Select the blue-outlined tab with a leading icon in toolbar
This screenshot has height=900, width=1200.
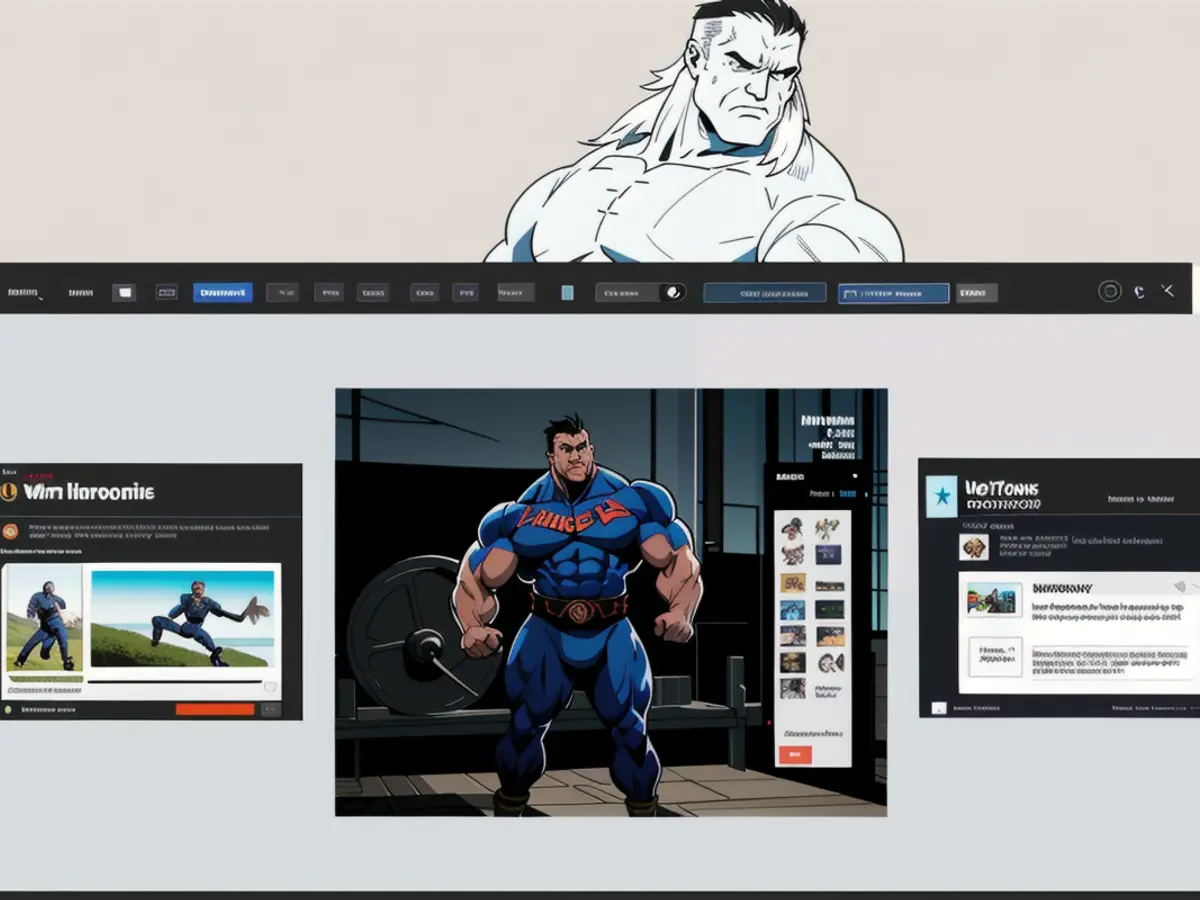click(x=893, y=293)
